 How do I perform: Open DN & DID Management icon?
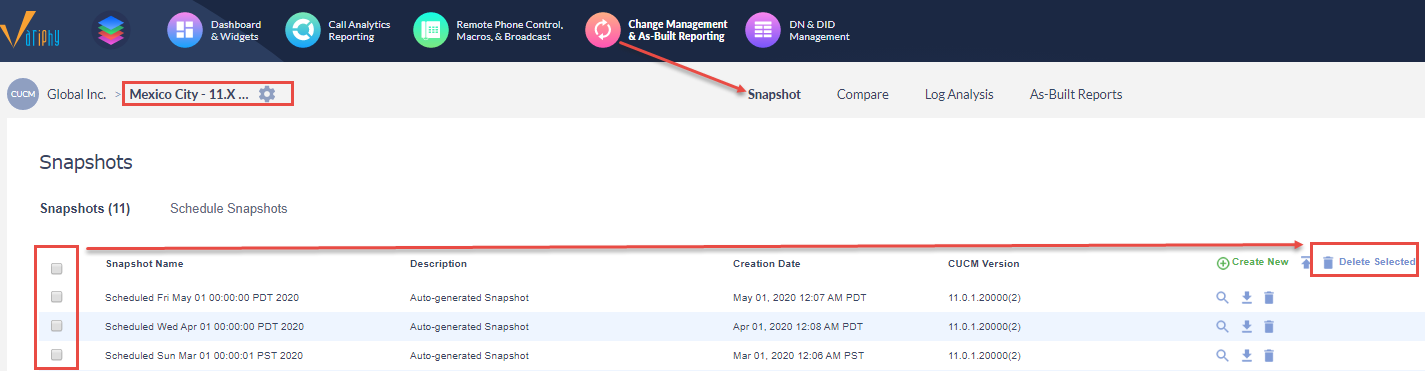[763, 30]
